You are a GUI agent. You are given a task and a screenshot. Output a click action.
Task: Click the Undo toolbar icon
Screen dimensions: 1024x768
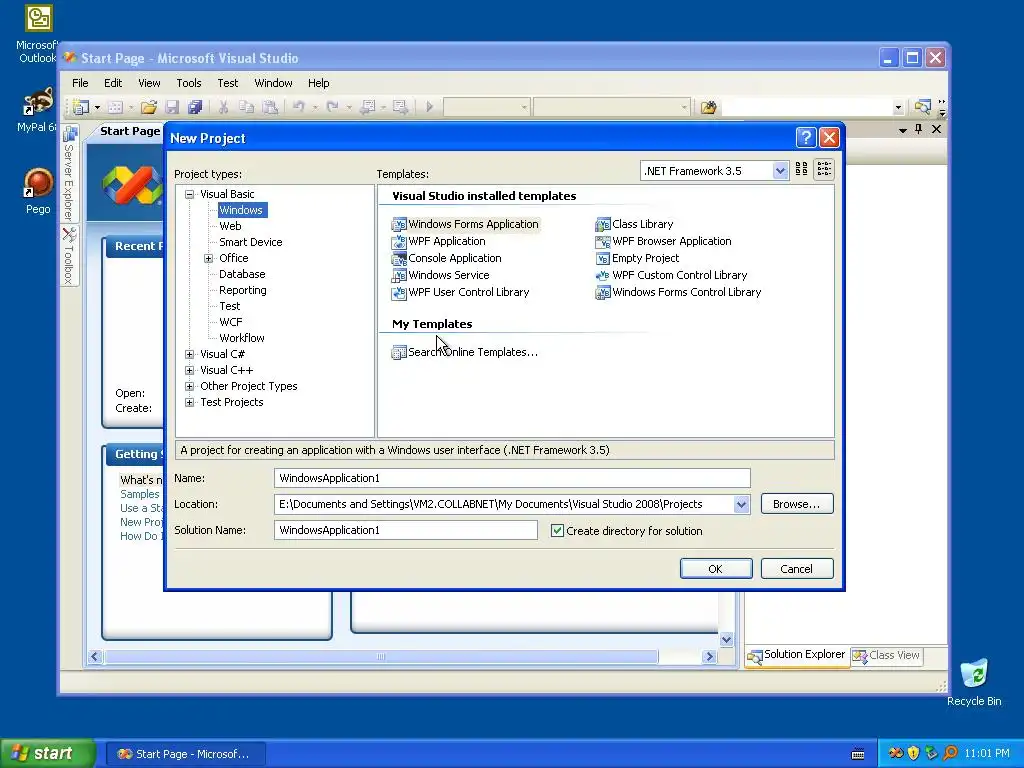coord(298,106)
